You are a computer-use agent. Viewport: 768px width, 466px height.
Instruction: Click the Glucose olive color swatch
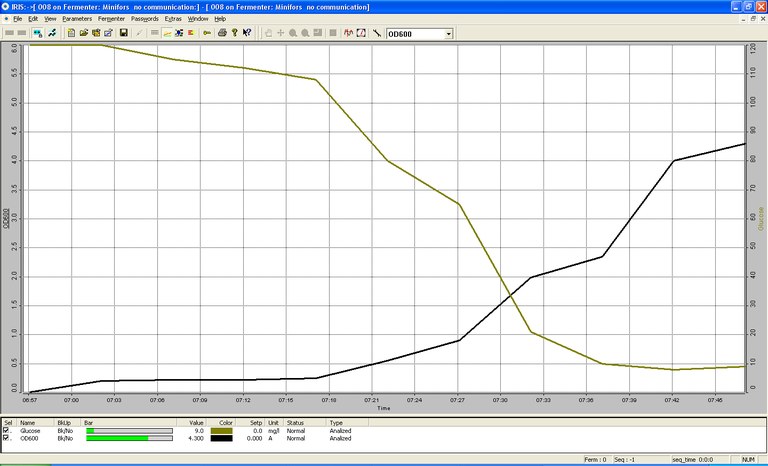point(221,431)
